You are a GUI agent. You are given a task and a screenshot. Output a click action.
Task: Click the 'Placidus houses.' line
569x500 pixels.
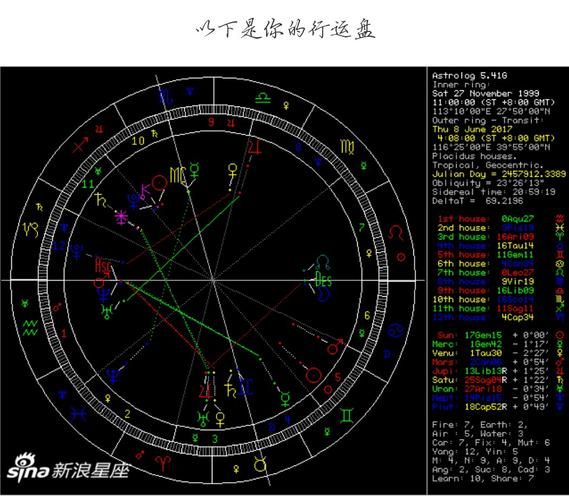(474, 156)
